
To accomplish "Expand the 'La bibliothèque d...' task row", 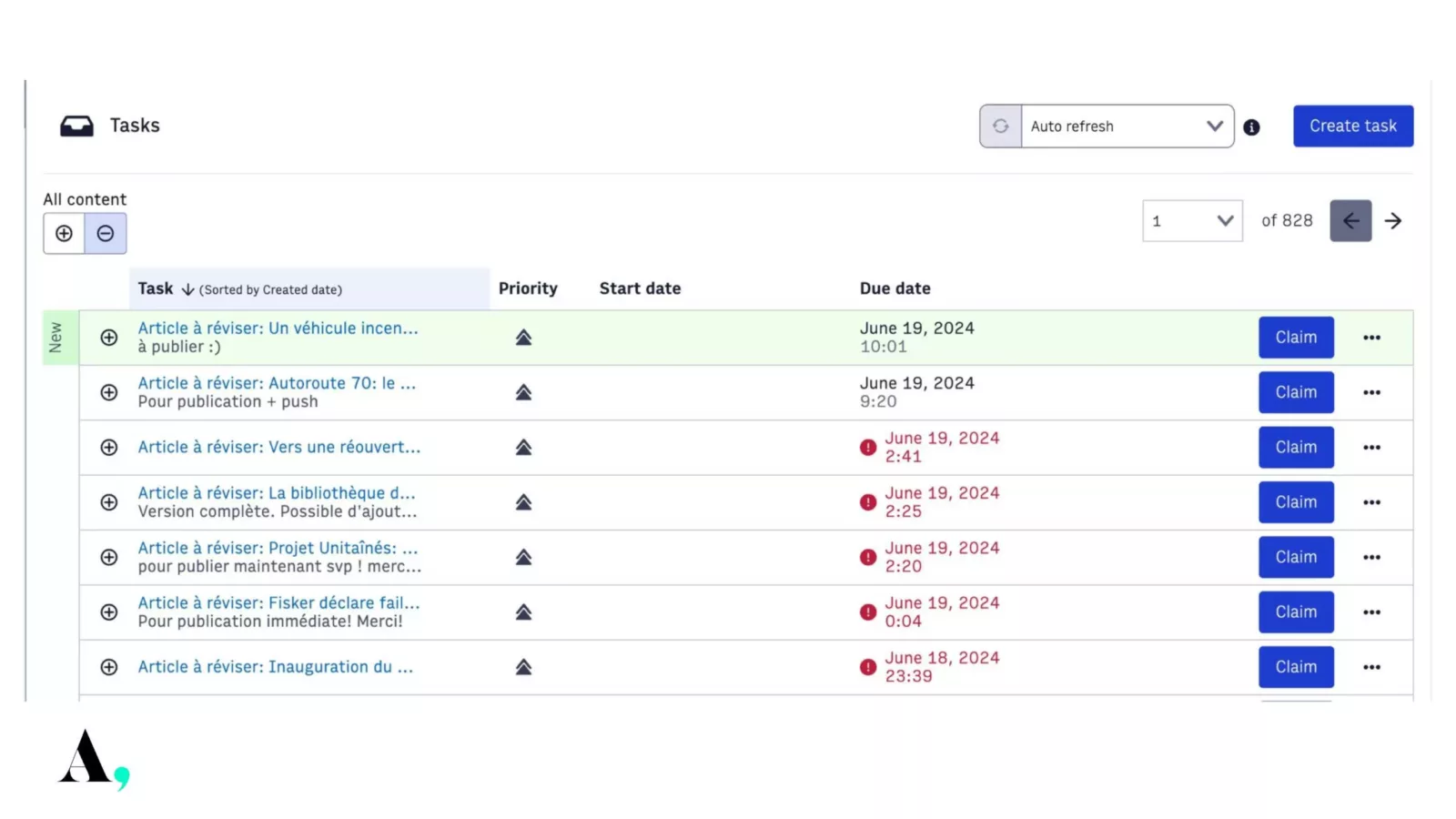I will [x=109, y=502].
